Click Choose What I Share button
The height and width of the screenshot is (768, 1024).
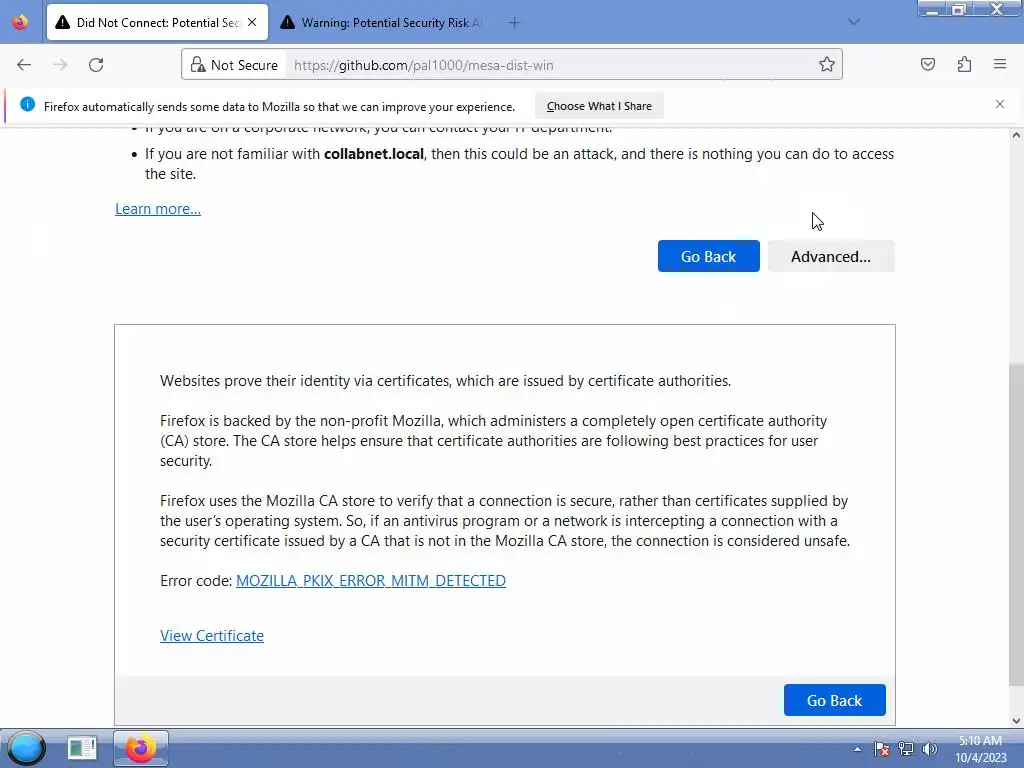click(599, 106)
